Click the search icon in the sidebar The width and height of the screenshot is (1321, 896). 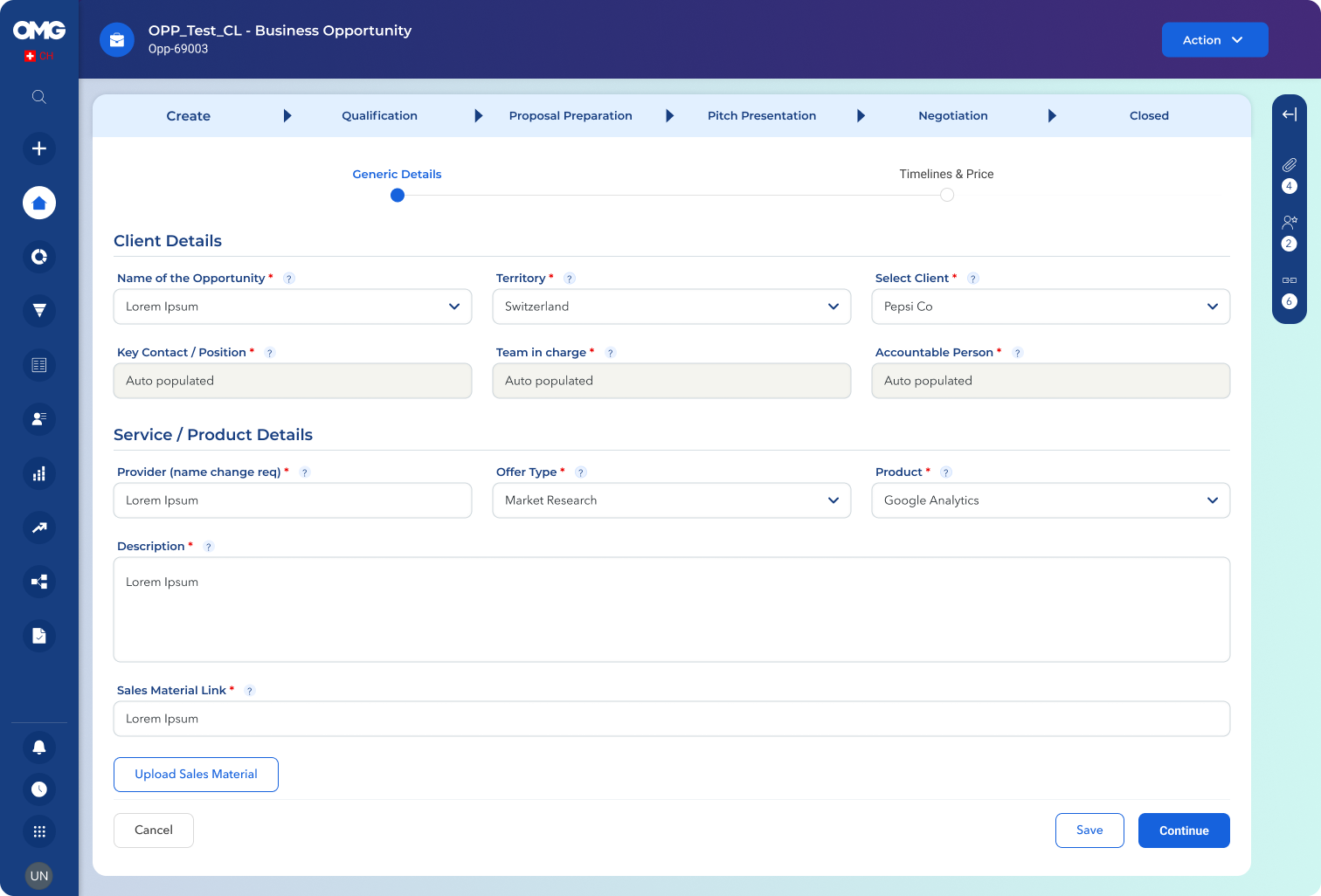39,97
